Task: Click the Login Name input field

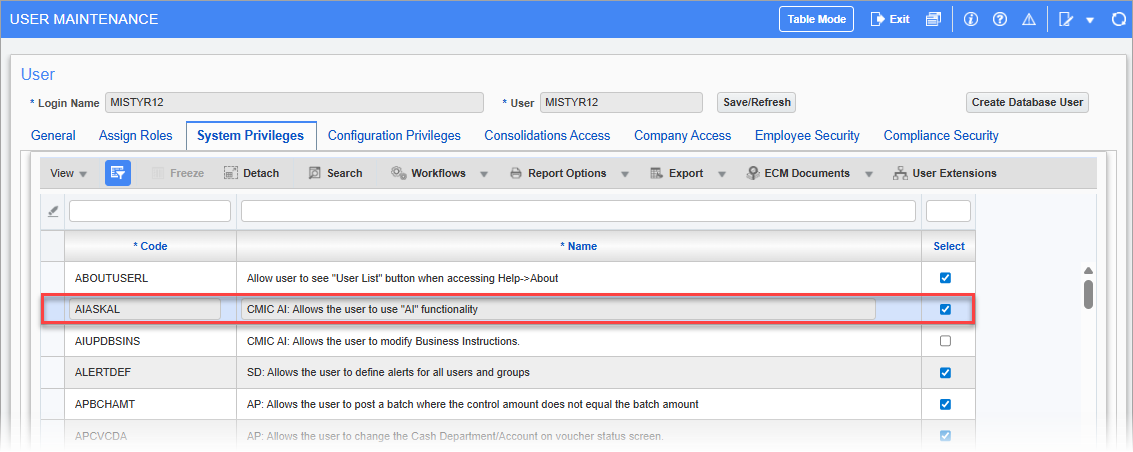Action: coord(294,103)
